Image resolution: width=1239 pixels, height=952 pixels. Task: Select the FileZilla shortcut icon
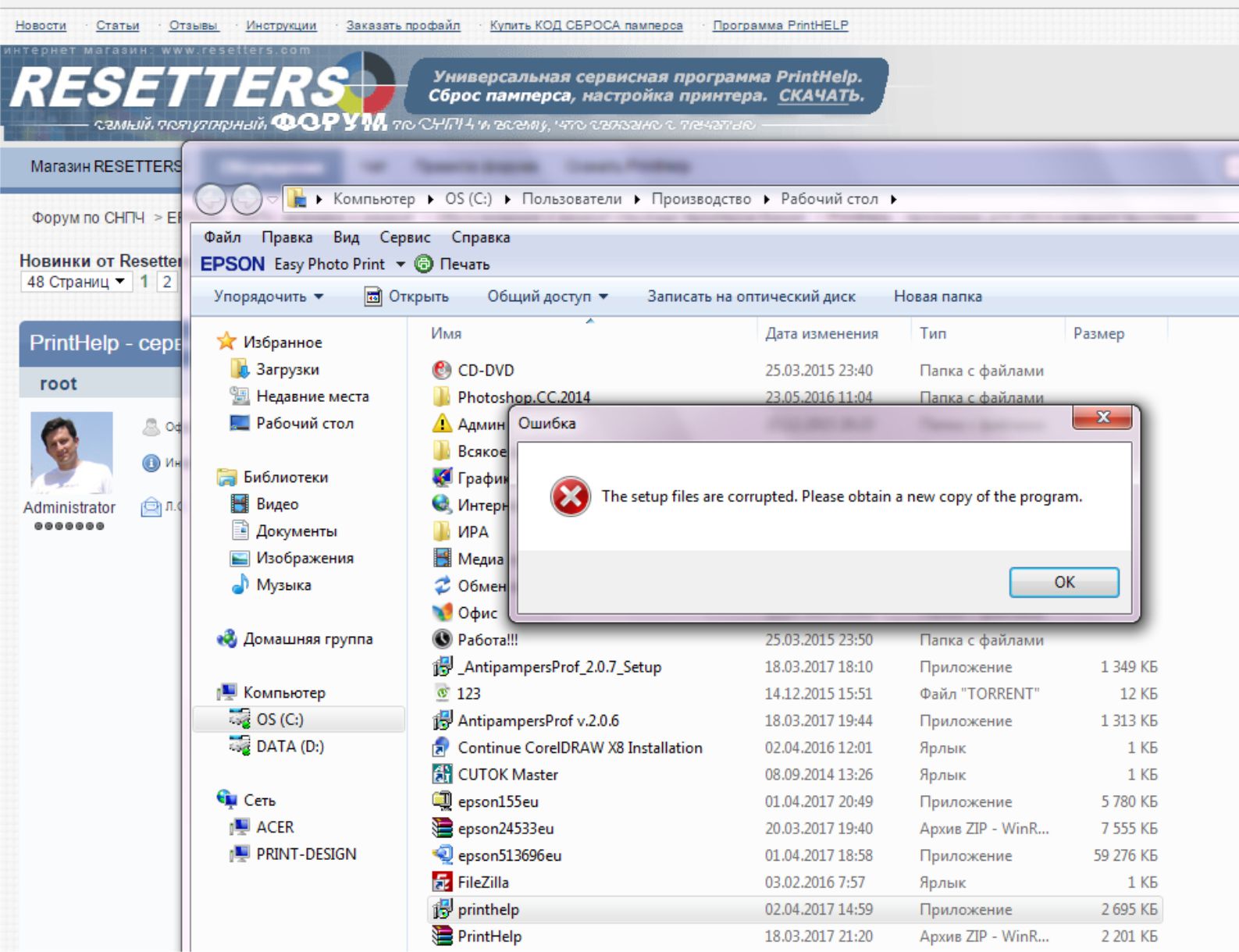(442, 882)
